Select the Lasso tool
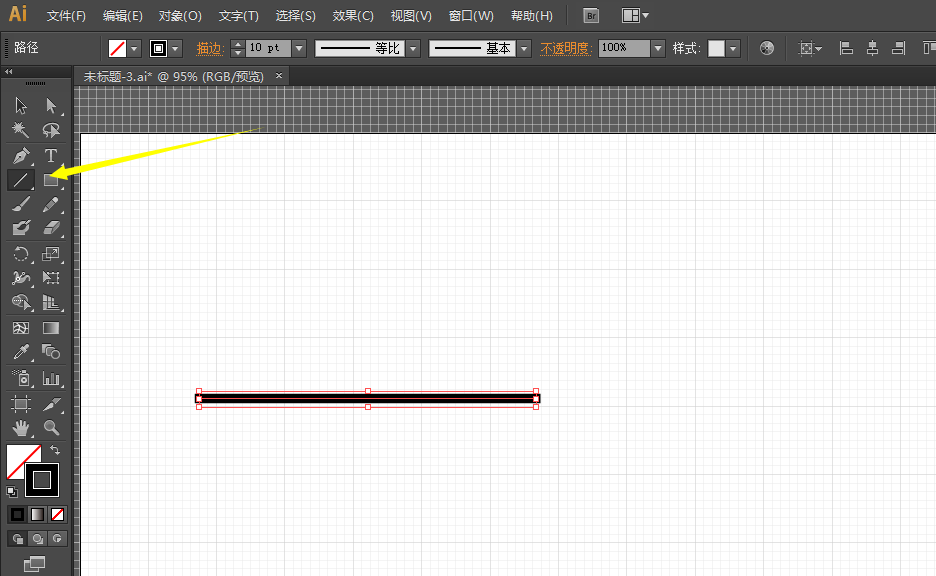 51,130
